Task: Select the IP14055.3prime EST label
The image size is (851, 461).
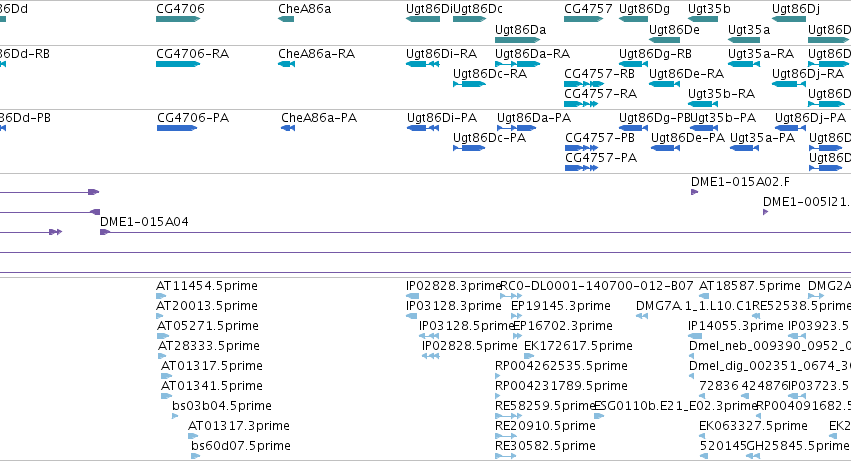Action: click(x=736, y=326)
